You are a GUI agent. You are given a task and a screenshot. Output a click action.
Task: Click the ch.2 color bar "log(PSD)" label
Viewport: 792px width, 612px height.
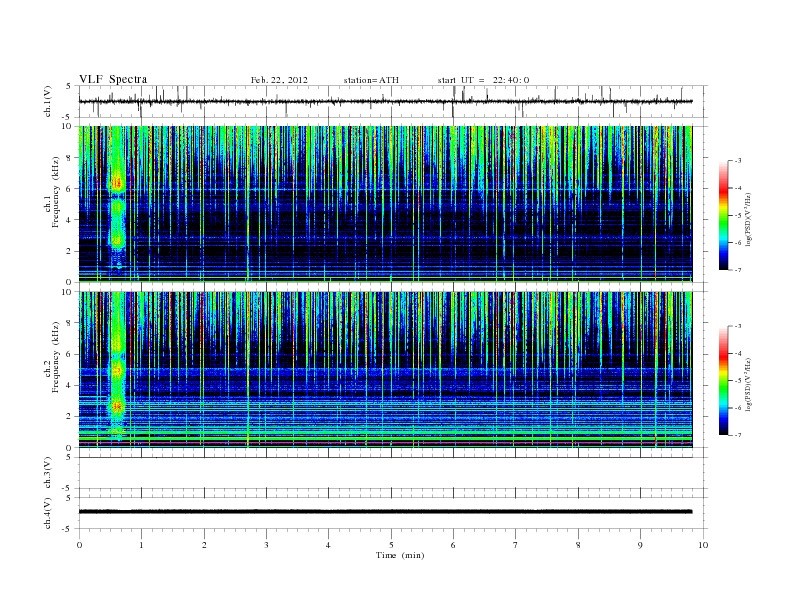tap(749, 384)
